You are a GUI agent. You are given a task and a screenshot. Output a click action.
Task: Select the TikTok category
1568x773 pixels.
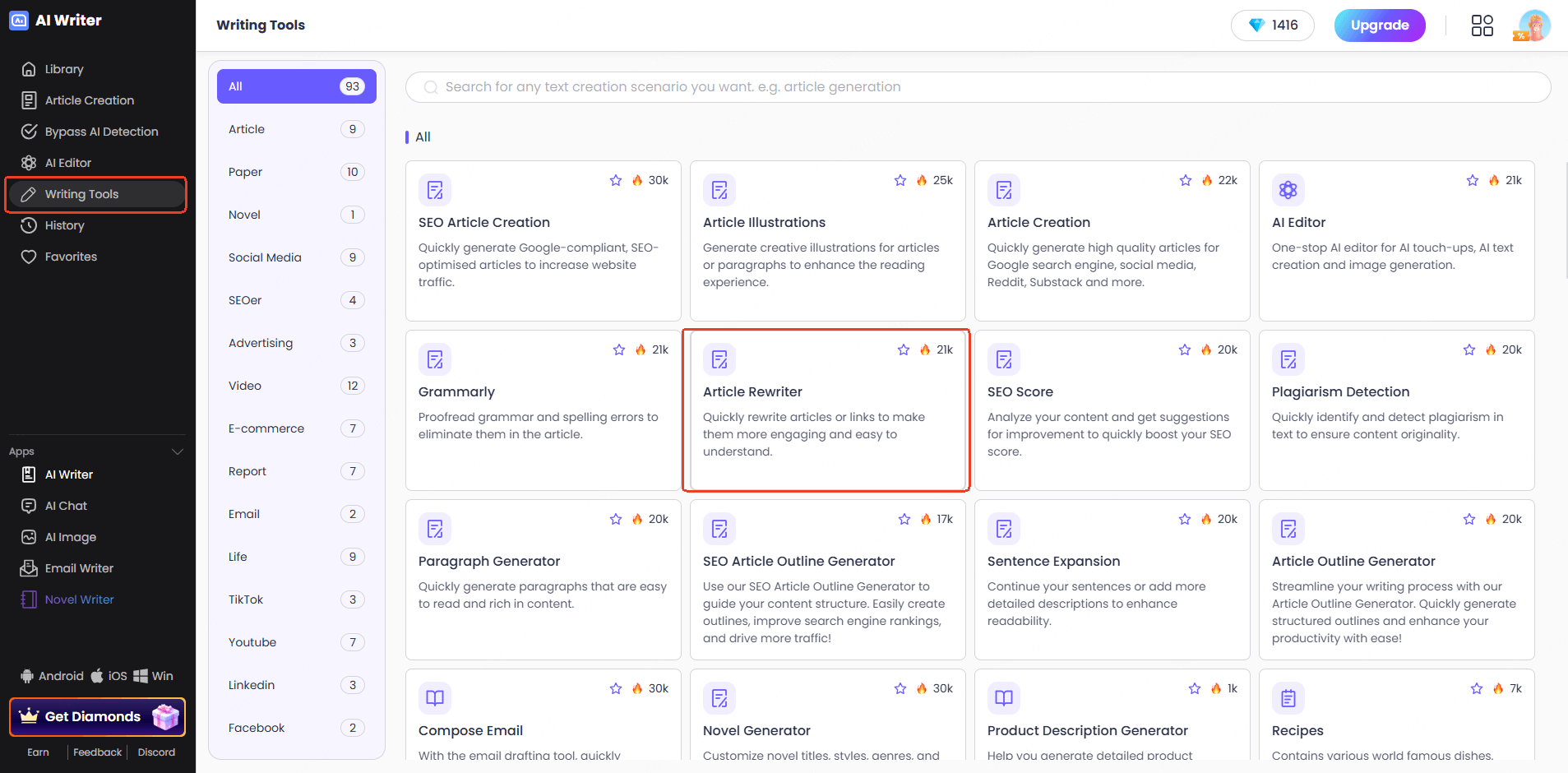297,599
